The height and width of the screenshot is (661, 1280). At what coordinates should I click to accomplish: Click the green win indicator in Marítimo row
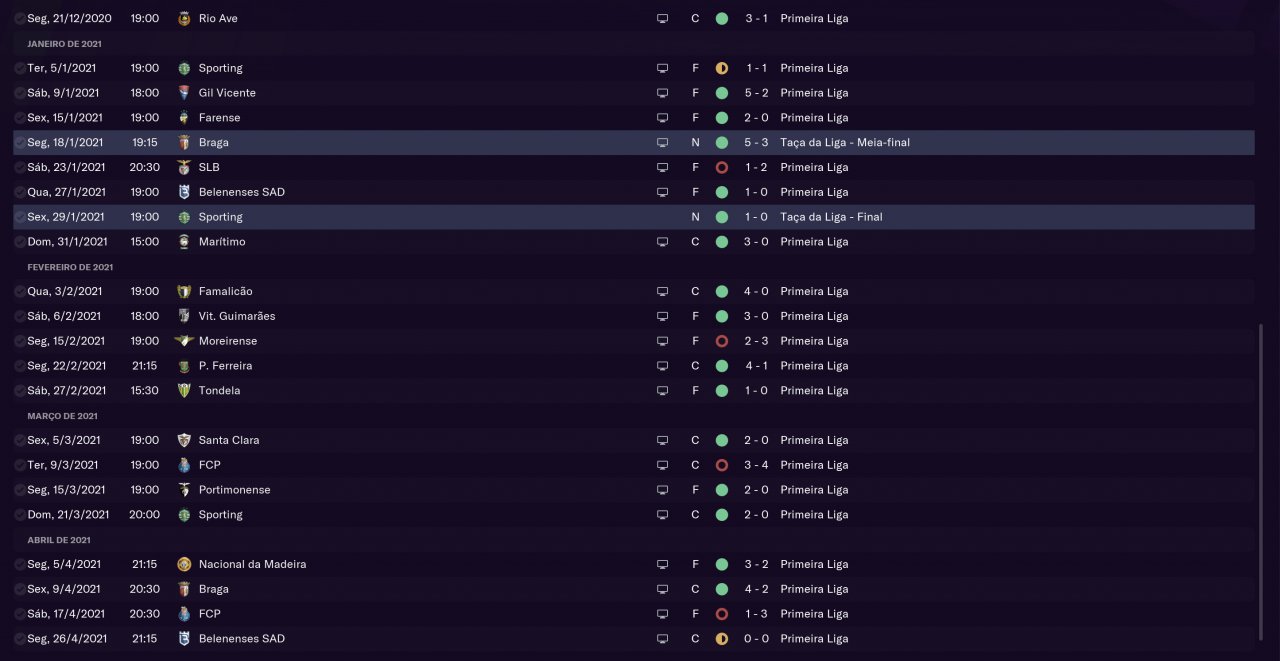[722, 242]
